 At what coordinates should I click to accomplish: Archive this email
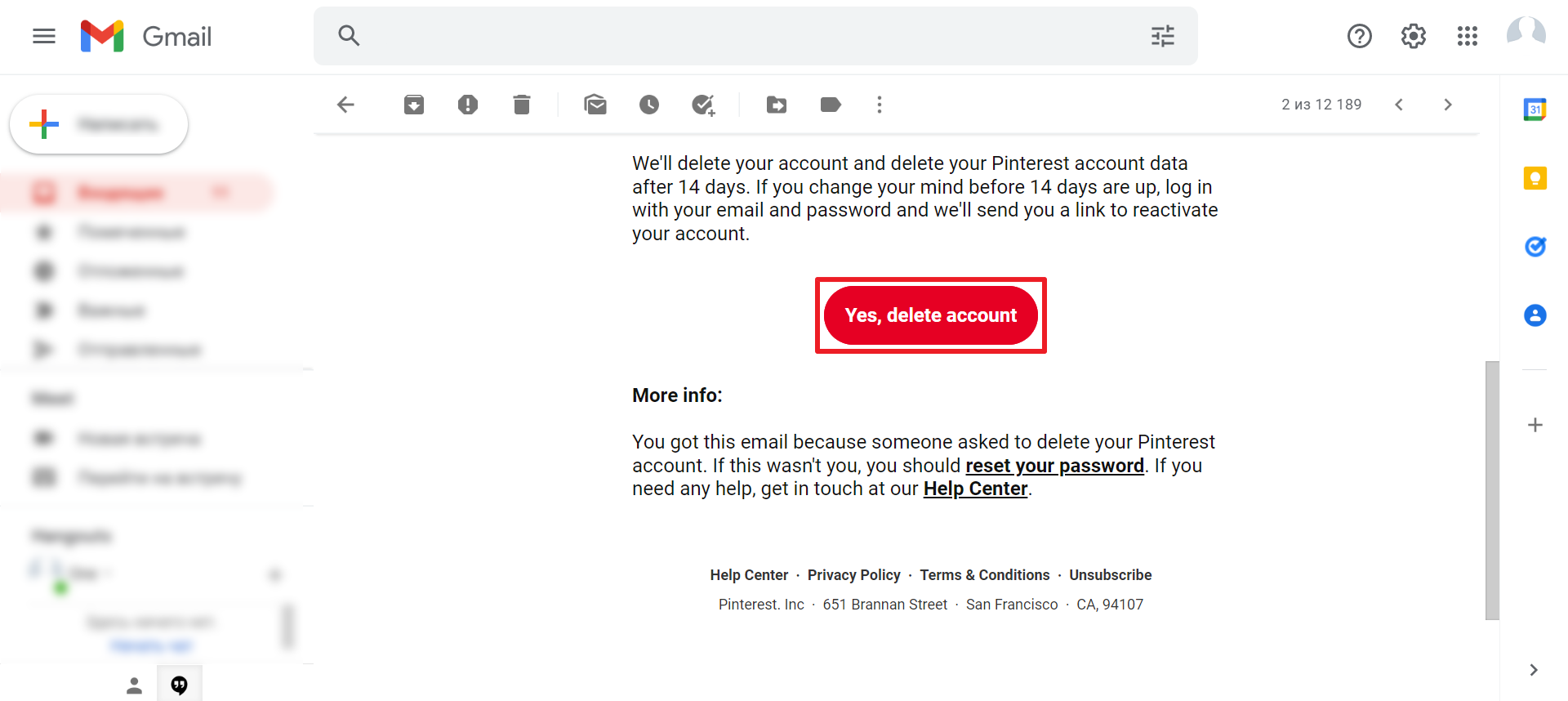[414, 105]
